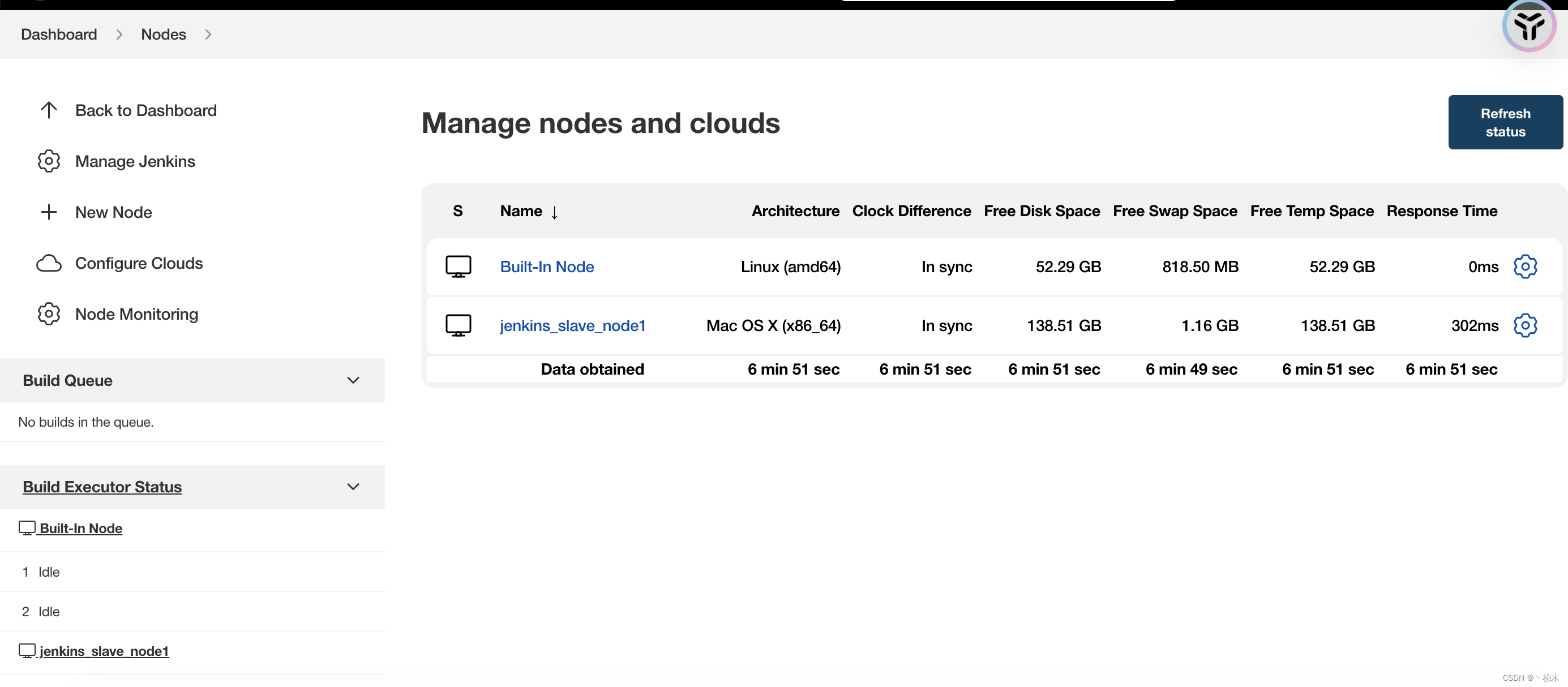Click the jenkins_slave_node1 executor link
1568x687 pixels.
click(105, 651)
